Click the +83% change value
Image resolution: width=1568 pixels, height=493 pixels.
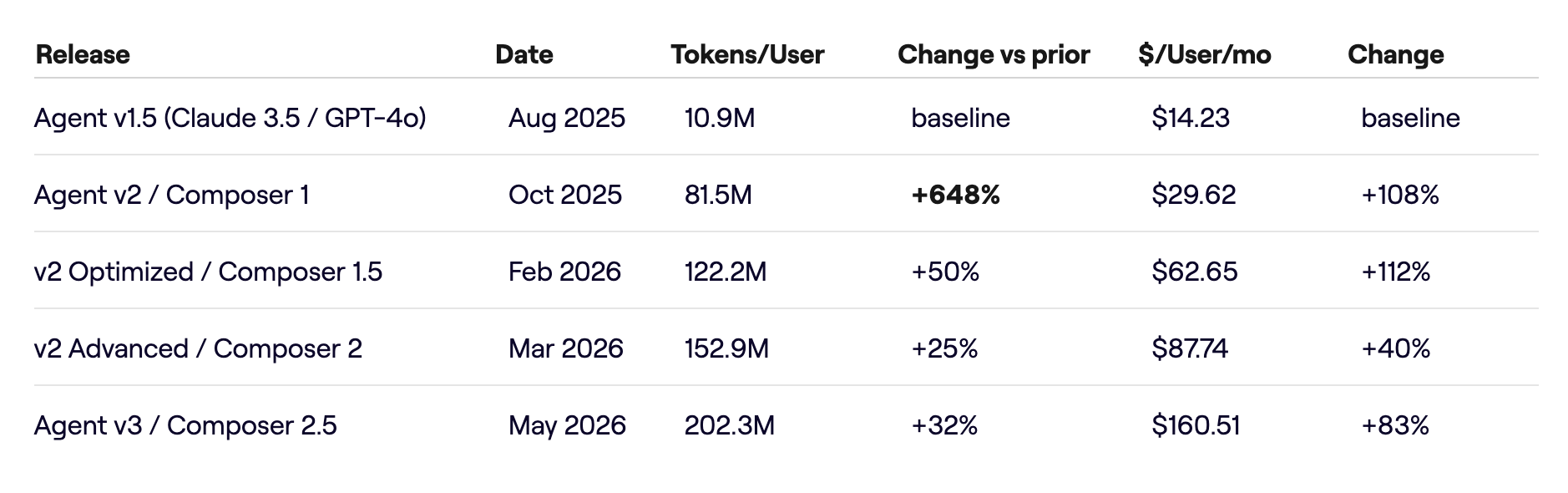coord(1395,425)
